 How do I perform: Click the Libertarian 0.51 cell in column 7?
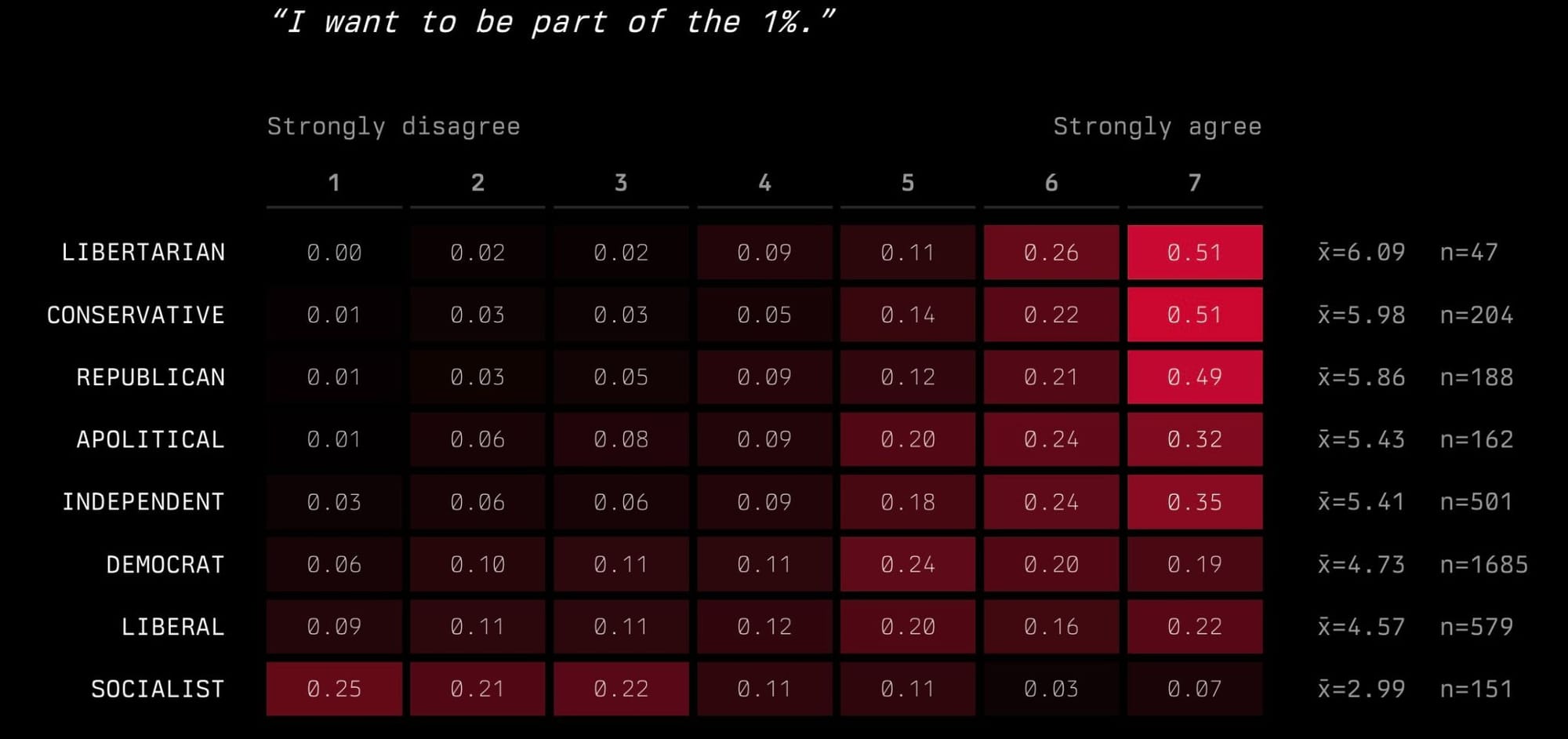1195,253
